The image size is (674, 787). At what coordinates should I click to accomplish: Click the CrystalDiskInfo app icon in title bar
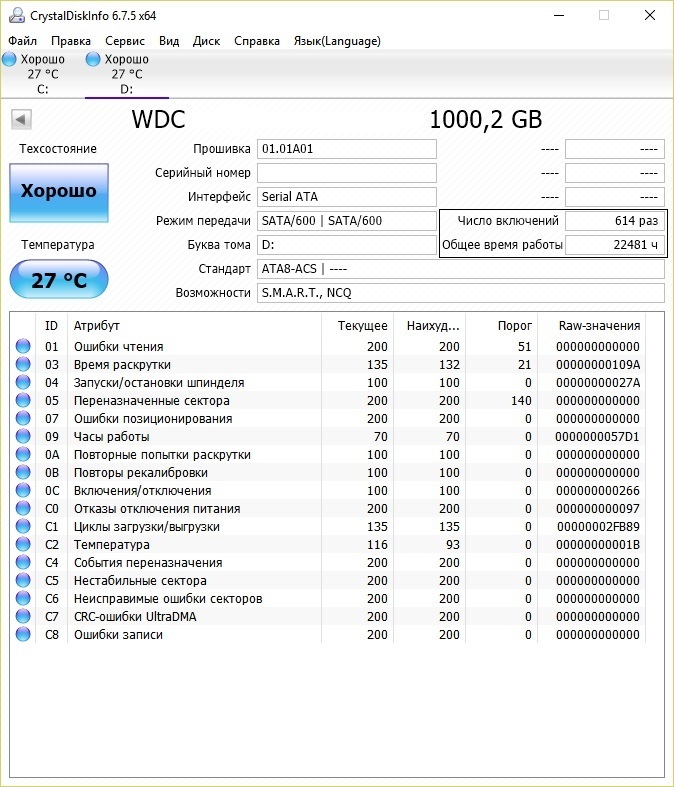tap(17, 16)
